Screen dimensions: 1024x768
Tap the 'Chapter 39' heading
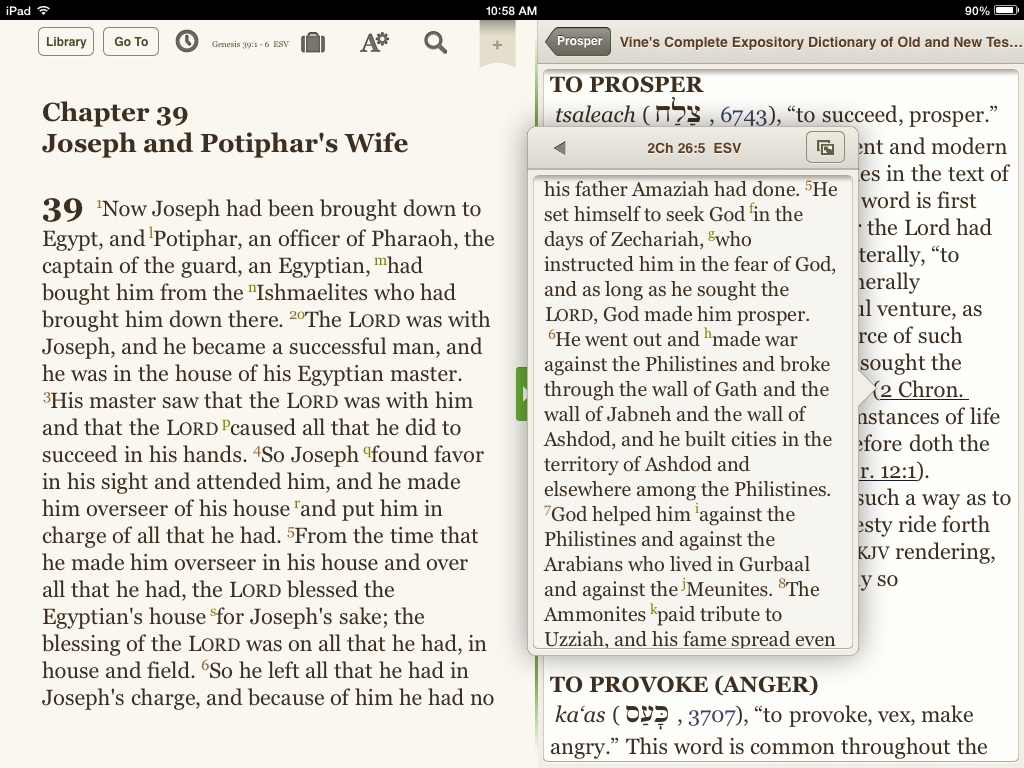point(115,113)
